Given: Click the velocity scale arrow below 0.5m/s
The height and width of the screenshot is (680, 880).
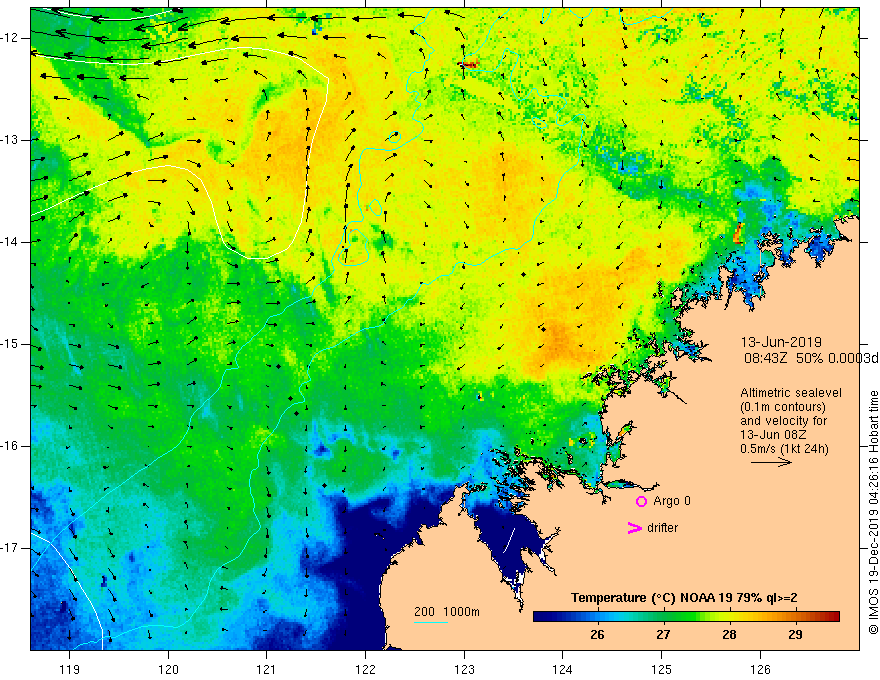Looking at the screenshot, I should 771,462.
